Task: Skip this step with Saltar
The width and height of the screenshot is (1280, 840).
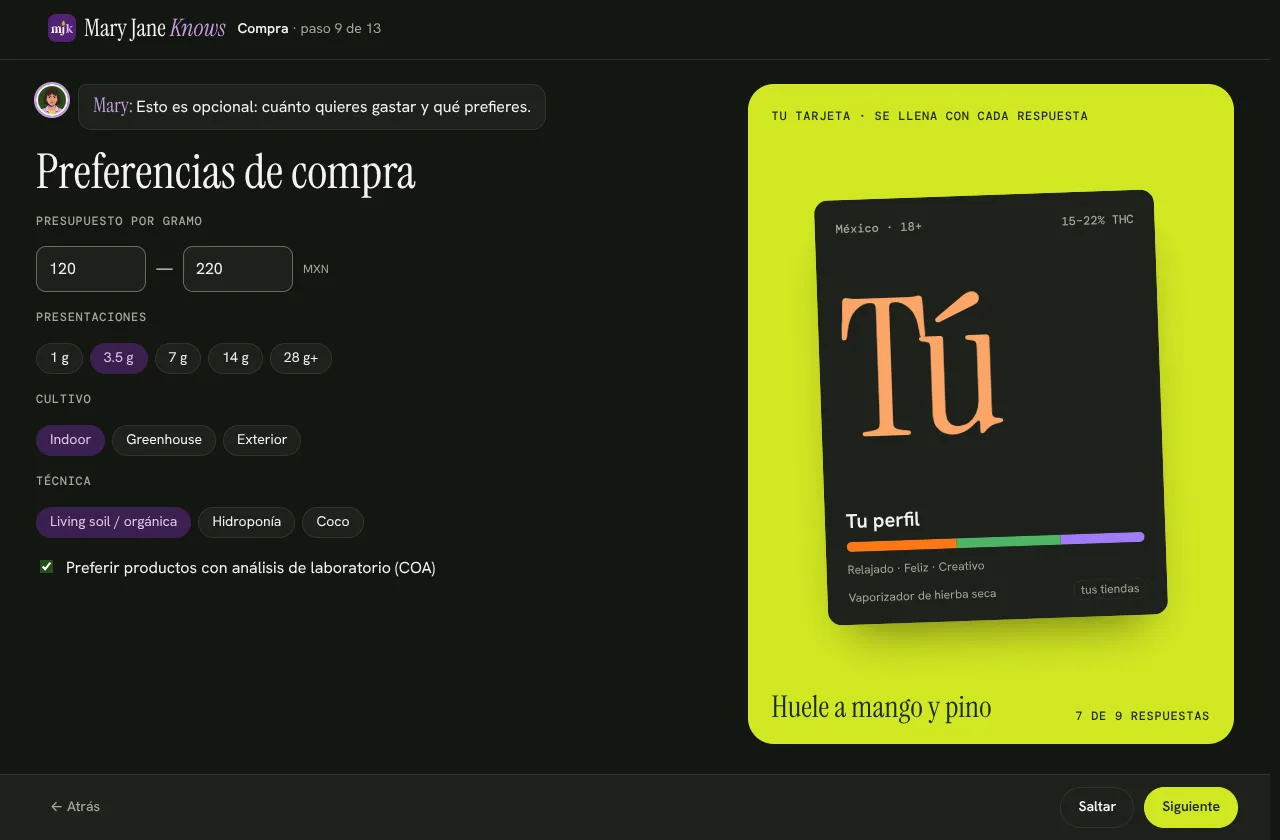Action: click(1097, 807)
